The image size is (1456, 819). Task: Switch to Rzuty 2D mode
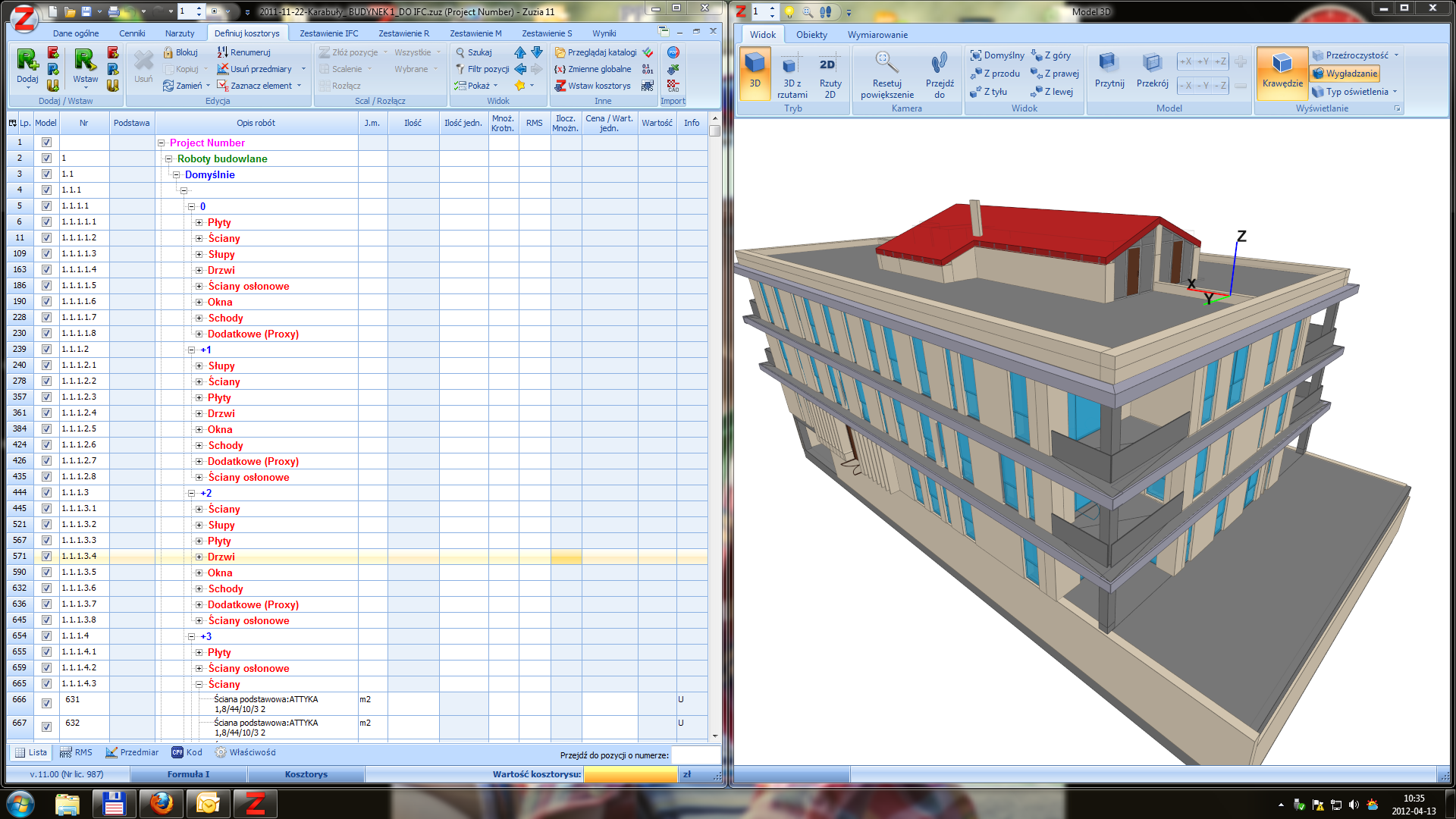830,74
